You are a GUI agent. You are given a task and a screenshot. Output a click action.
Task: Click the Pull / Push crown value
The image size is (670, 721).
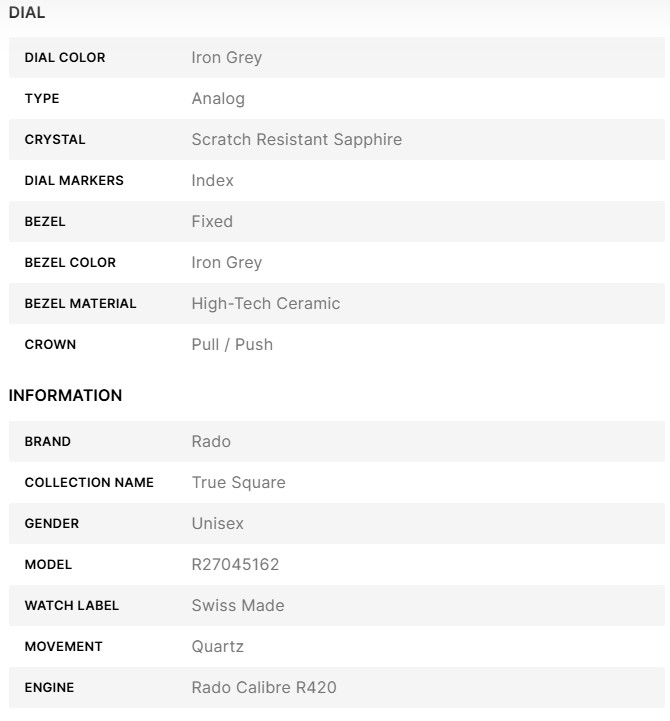click(x=232, y=344)
